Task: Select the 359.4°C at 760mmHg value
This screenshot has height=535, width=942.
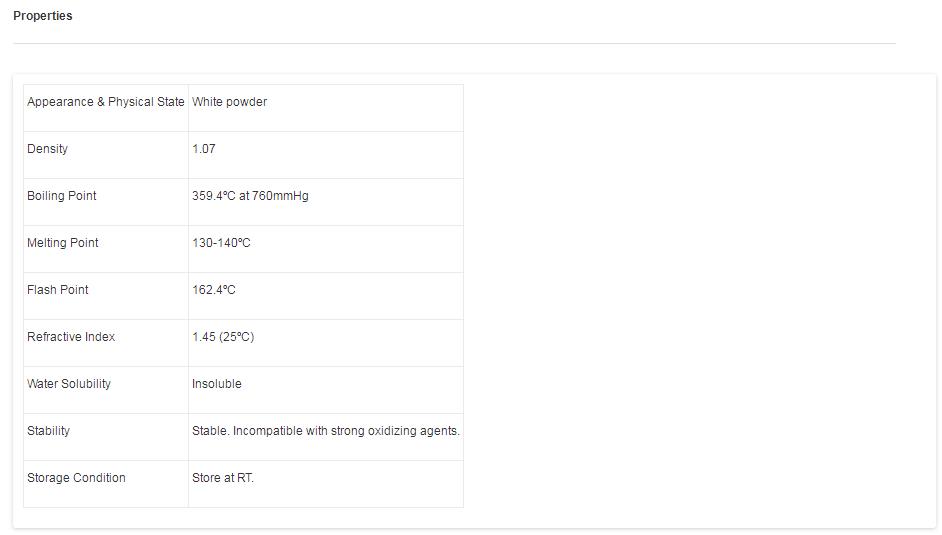Action: coord(250,196)
